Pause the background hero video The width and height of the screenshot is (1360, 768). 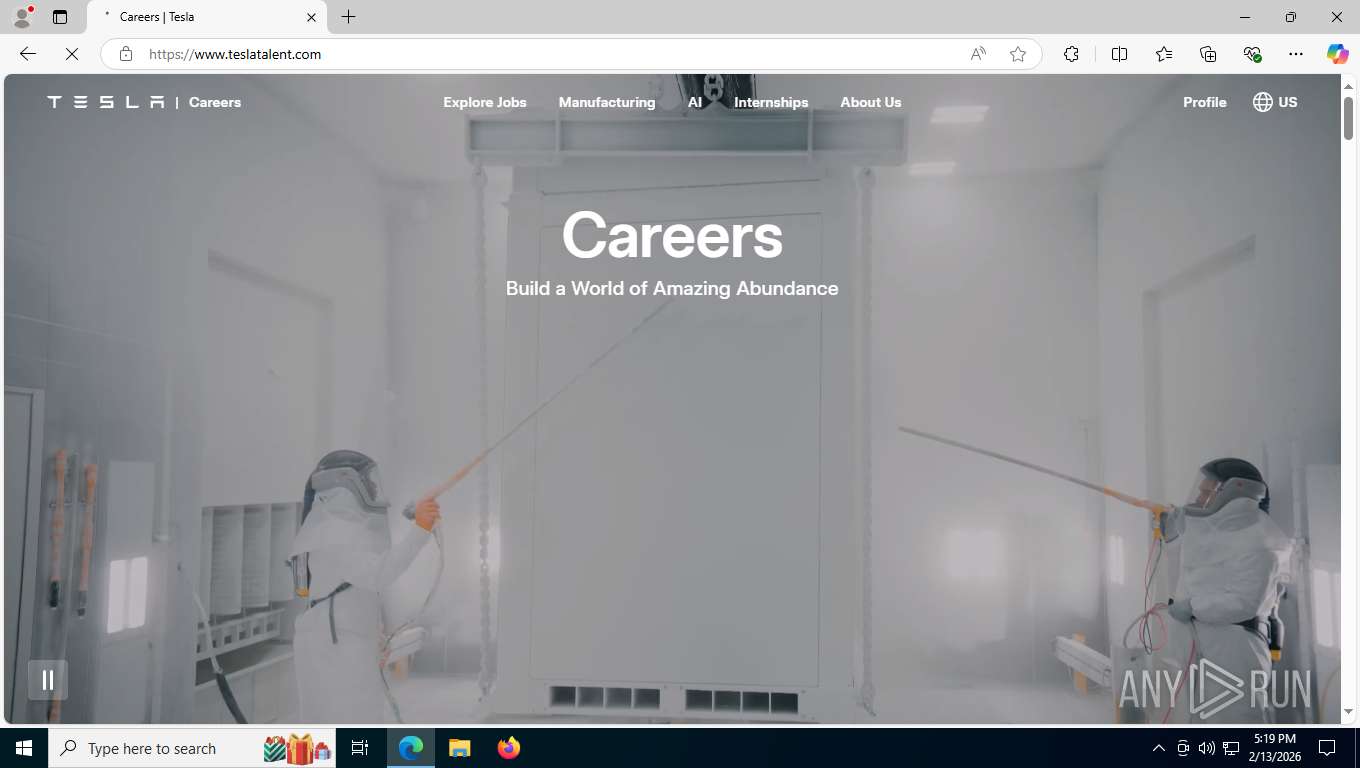point(47,680)
